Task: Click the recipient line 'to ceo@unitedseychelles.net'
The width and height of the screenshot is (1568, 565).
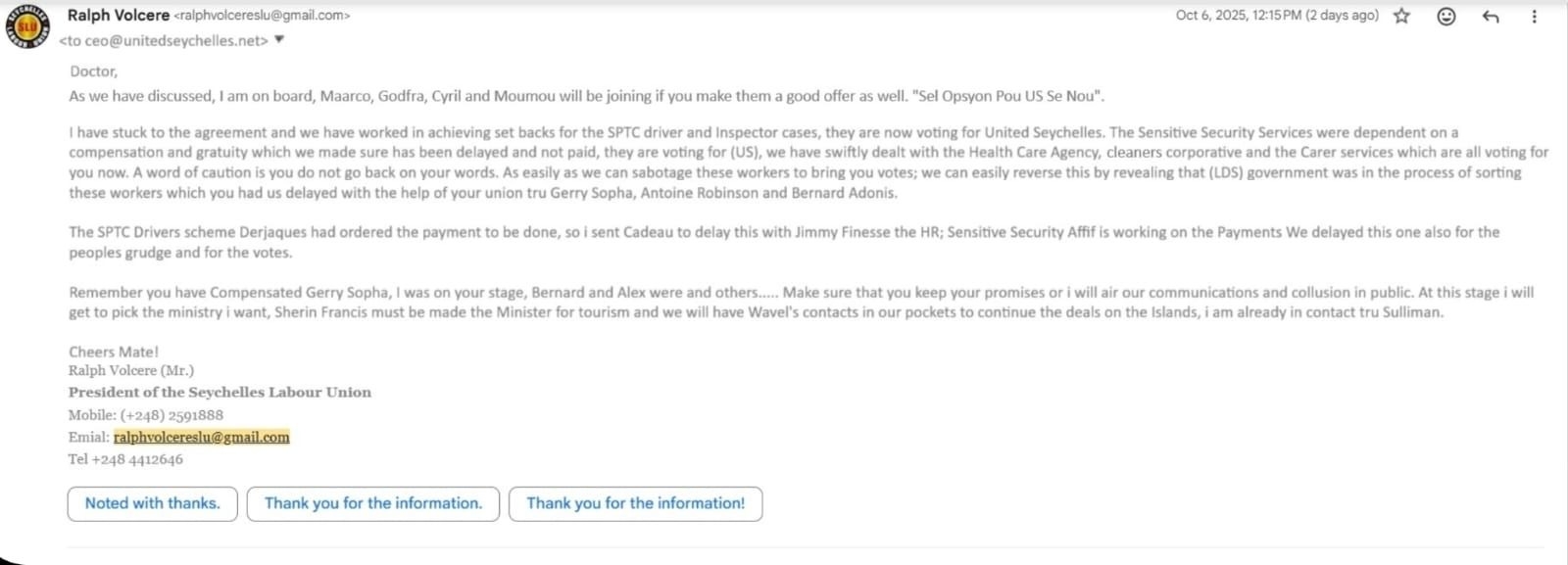Action: pos(164,41)
